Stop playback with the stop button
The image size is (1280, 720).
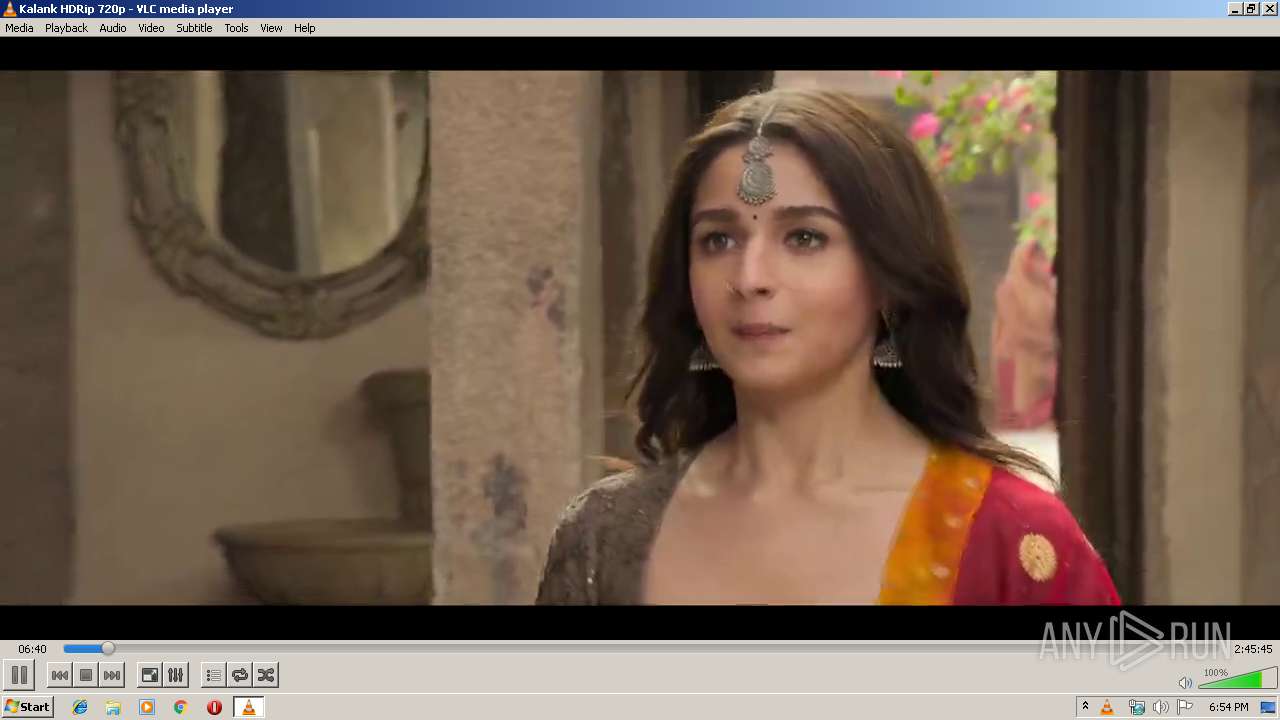pos(86,675)
